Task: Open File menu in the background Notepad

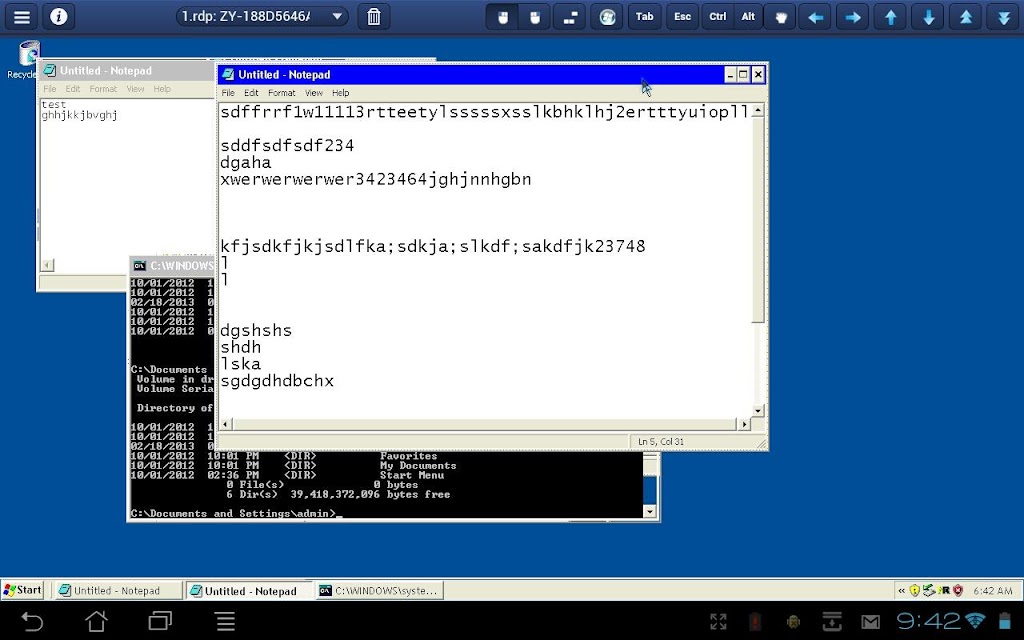Action: (x=50, y=89)
